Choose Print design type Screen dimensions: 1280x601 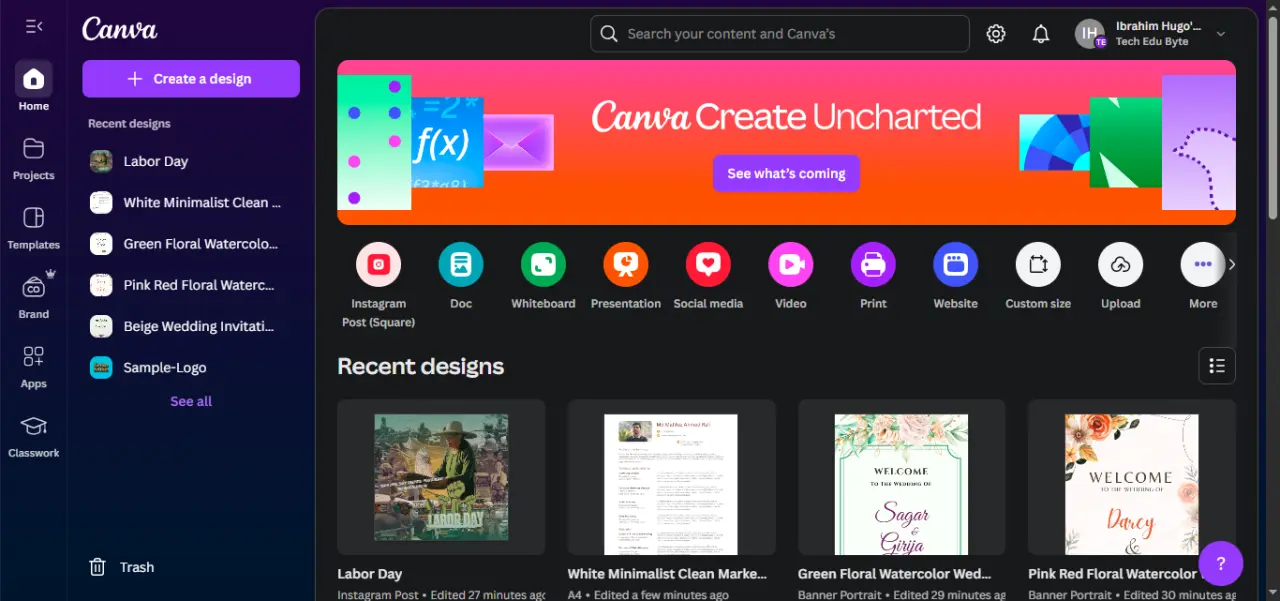873,277
